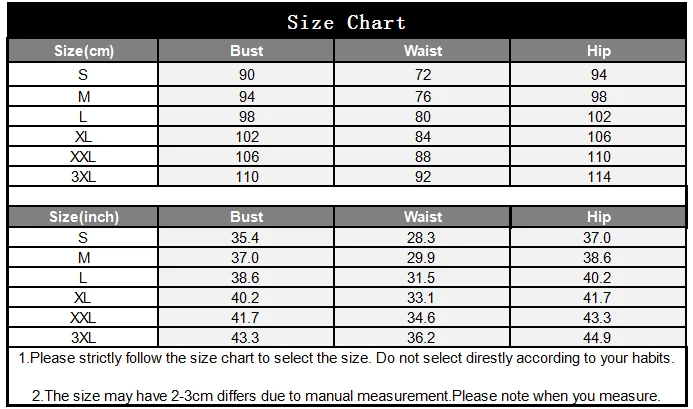Viewport: 693px width, 409px height.
Task: Click the inch Hip value 44.9
Action: [597, 337]
